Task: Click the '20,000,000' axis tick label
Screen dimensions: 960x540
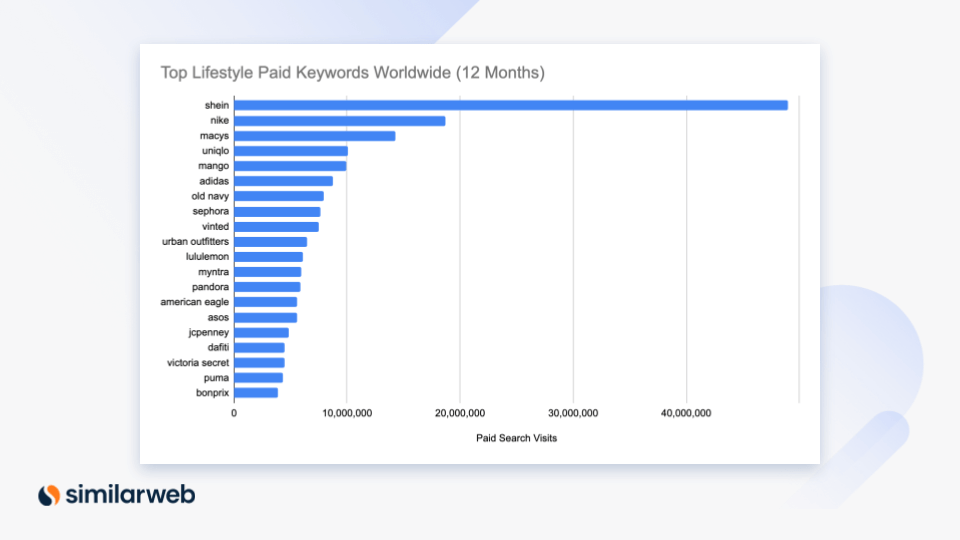Action: pyautogui.click(x=460, y=413)
